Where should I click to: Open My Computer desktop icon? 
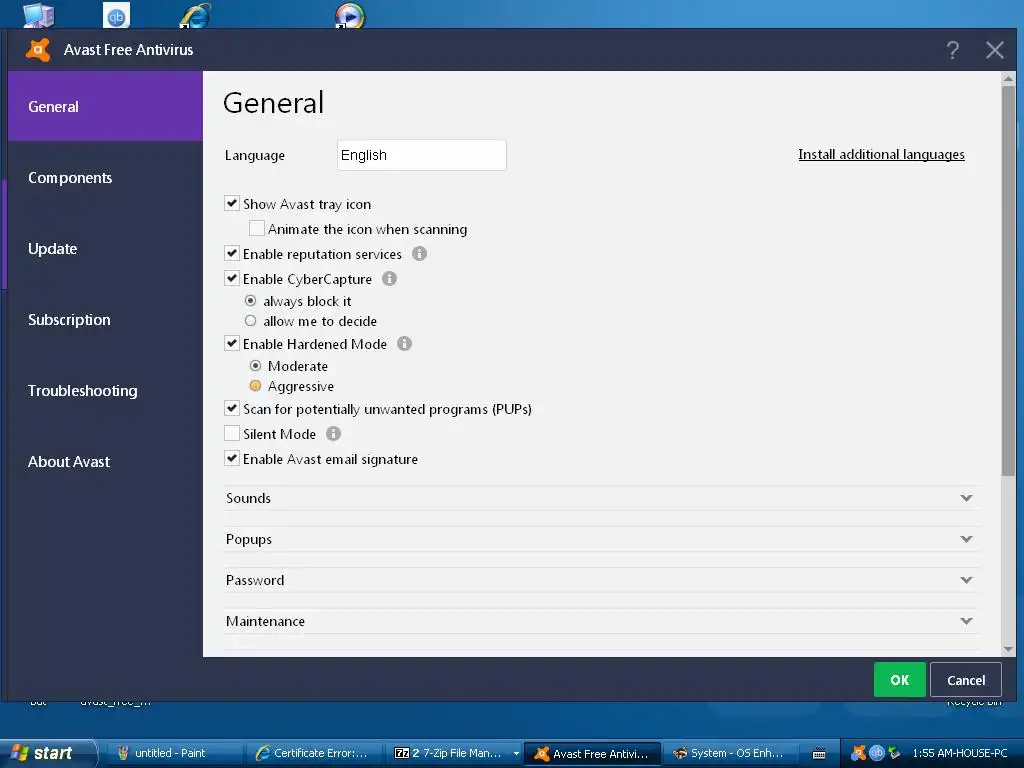pyautogui.click(x=39, y=14)
